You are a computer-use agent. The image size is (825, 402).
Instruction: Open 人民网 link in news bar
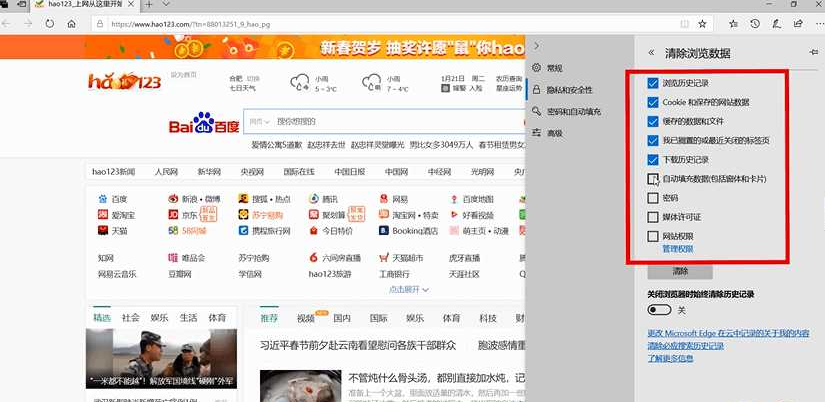(166, 172)
